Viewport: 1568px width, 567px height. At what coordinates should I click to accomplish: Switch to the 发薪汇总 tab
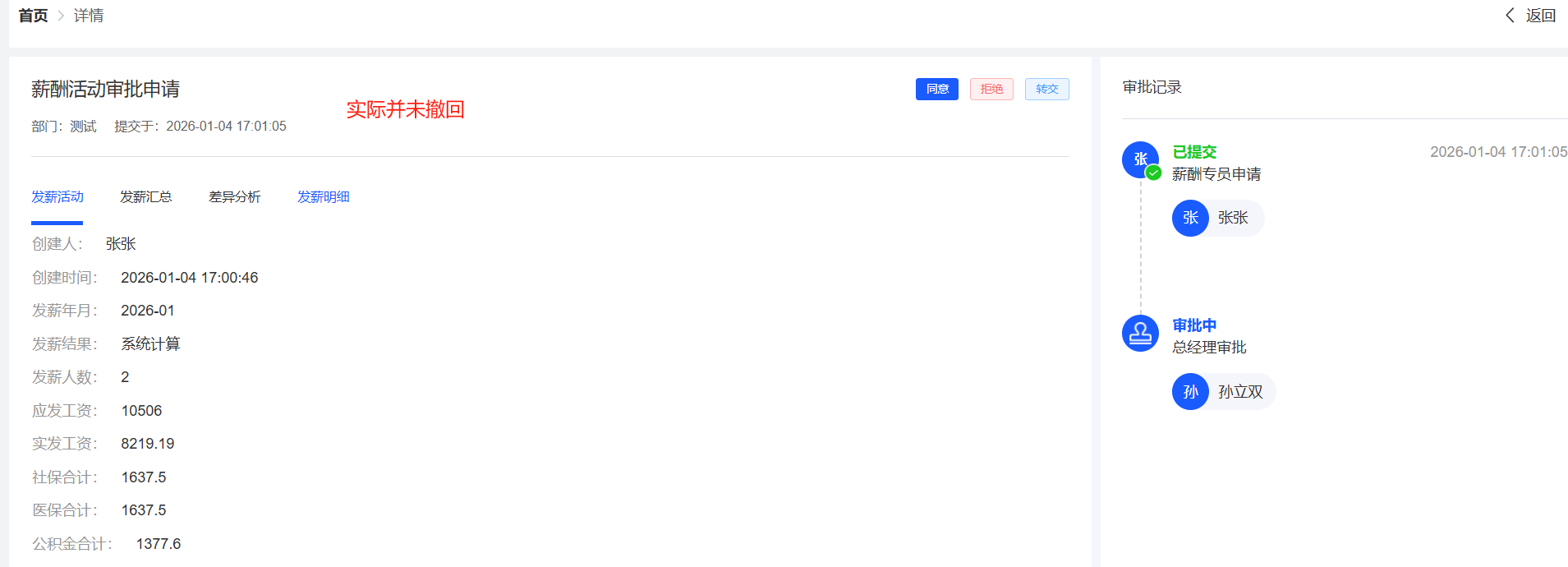pyautogui.click(x=146, y=197)
